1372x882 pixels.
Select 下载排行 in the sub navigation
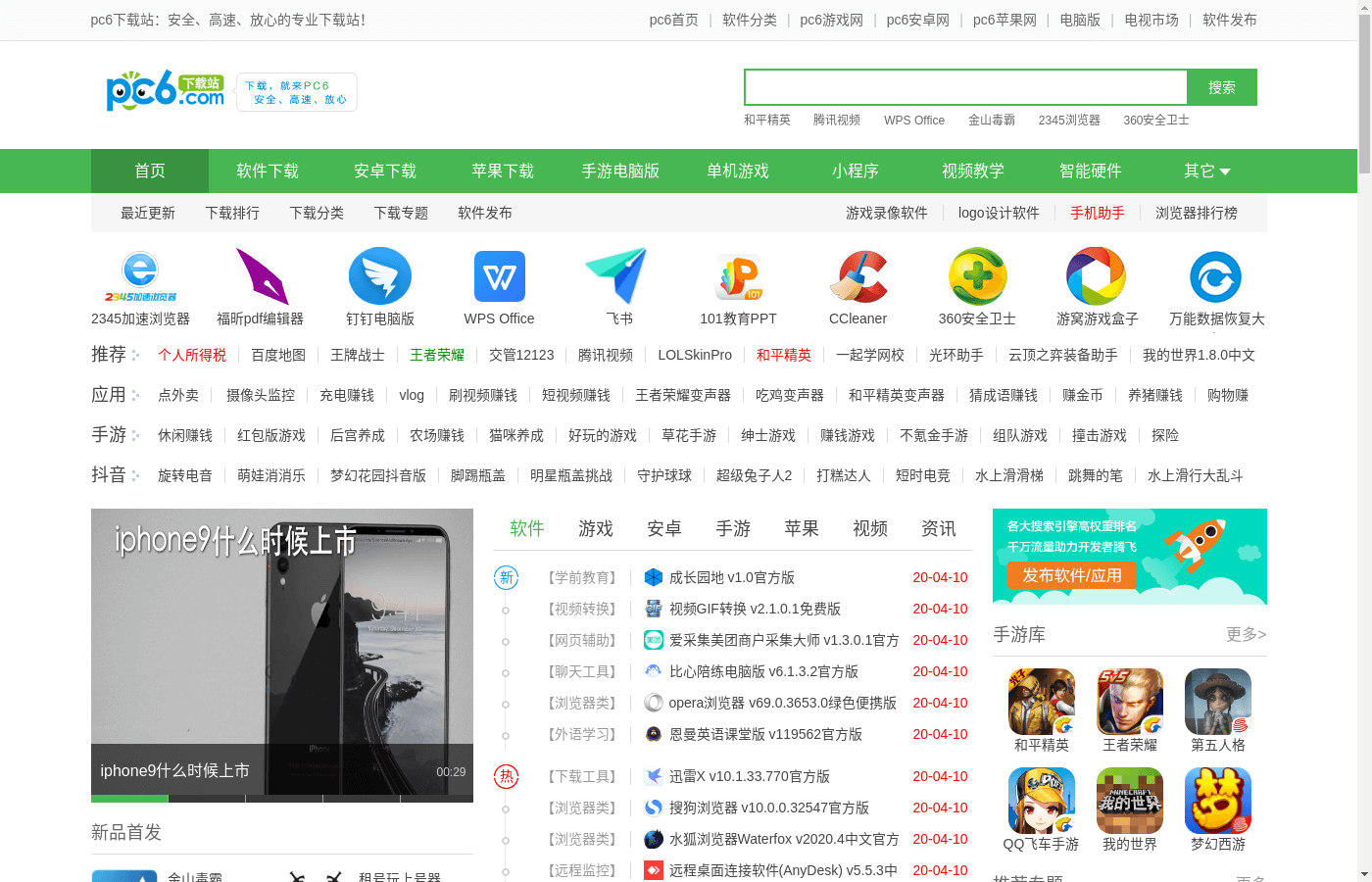[x=232, y=213]
